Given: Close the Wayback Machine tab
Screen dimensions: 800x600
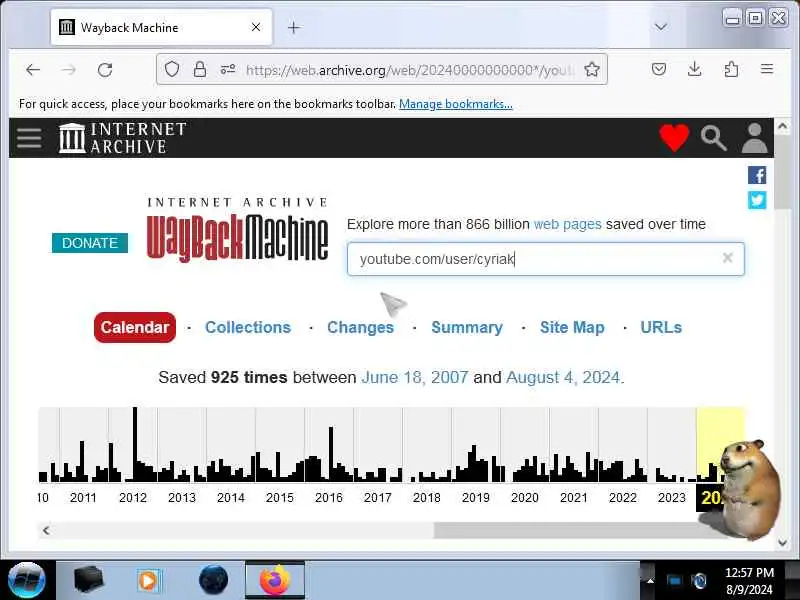Looking at the screenshot, I should 256,27.
